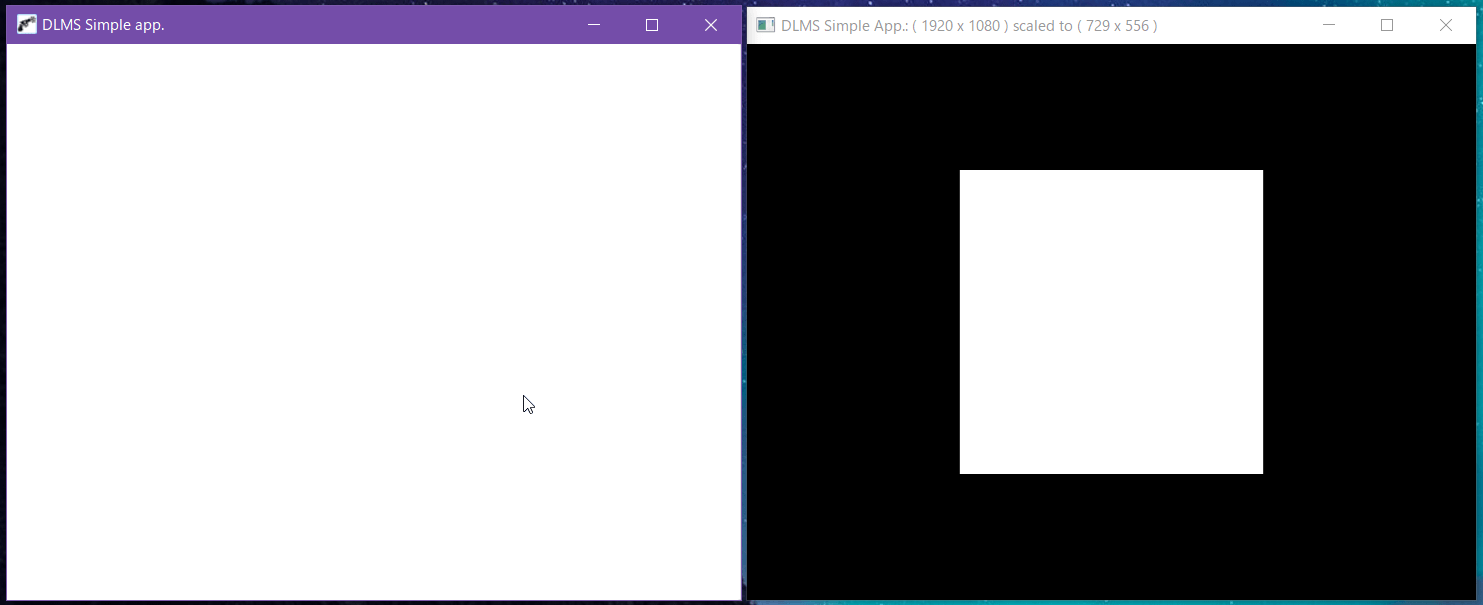Maximize the scaled 729 x 556 window
Screen dimensions: 1483x605
pos(1387,25)
